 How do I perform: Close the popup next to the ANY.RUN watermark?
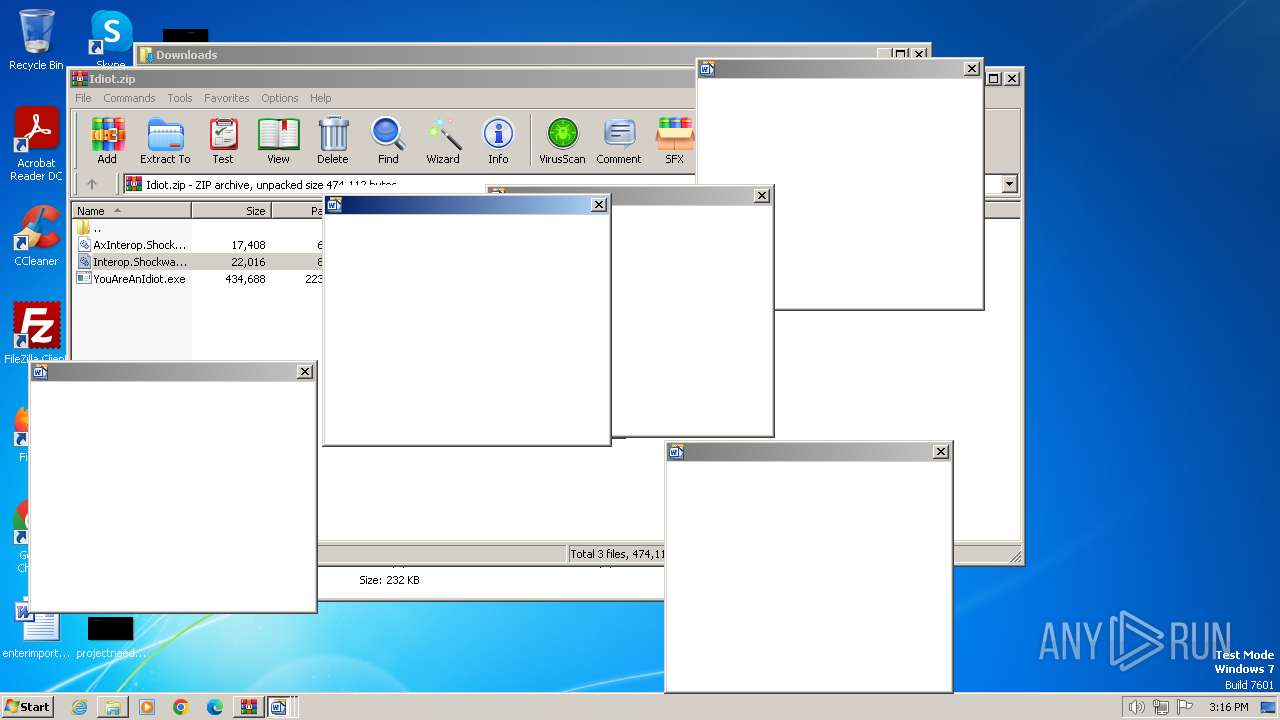(940, 452)
